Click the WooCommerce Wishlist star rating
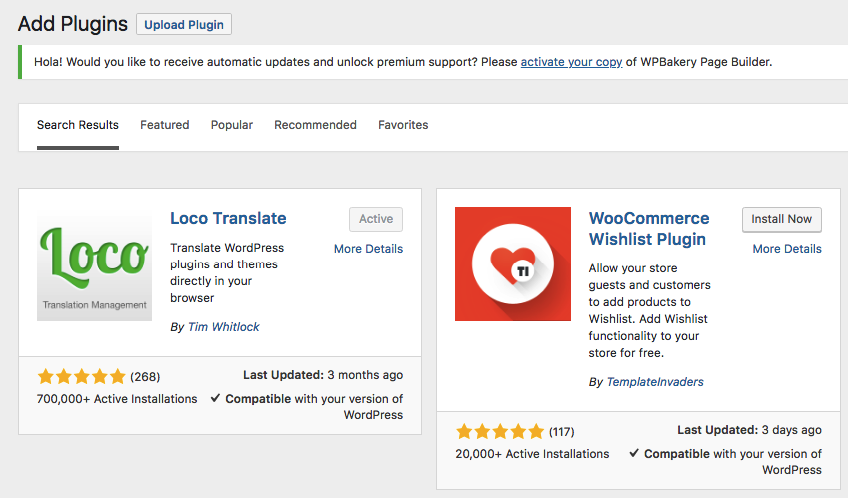 [x=500, y=431]
